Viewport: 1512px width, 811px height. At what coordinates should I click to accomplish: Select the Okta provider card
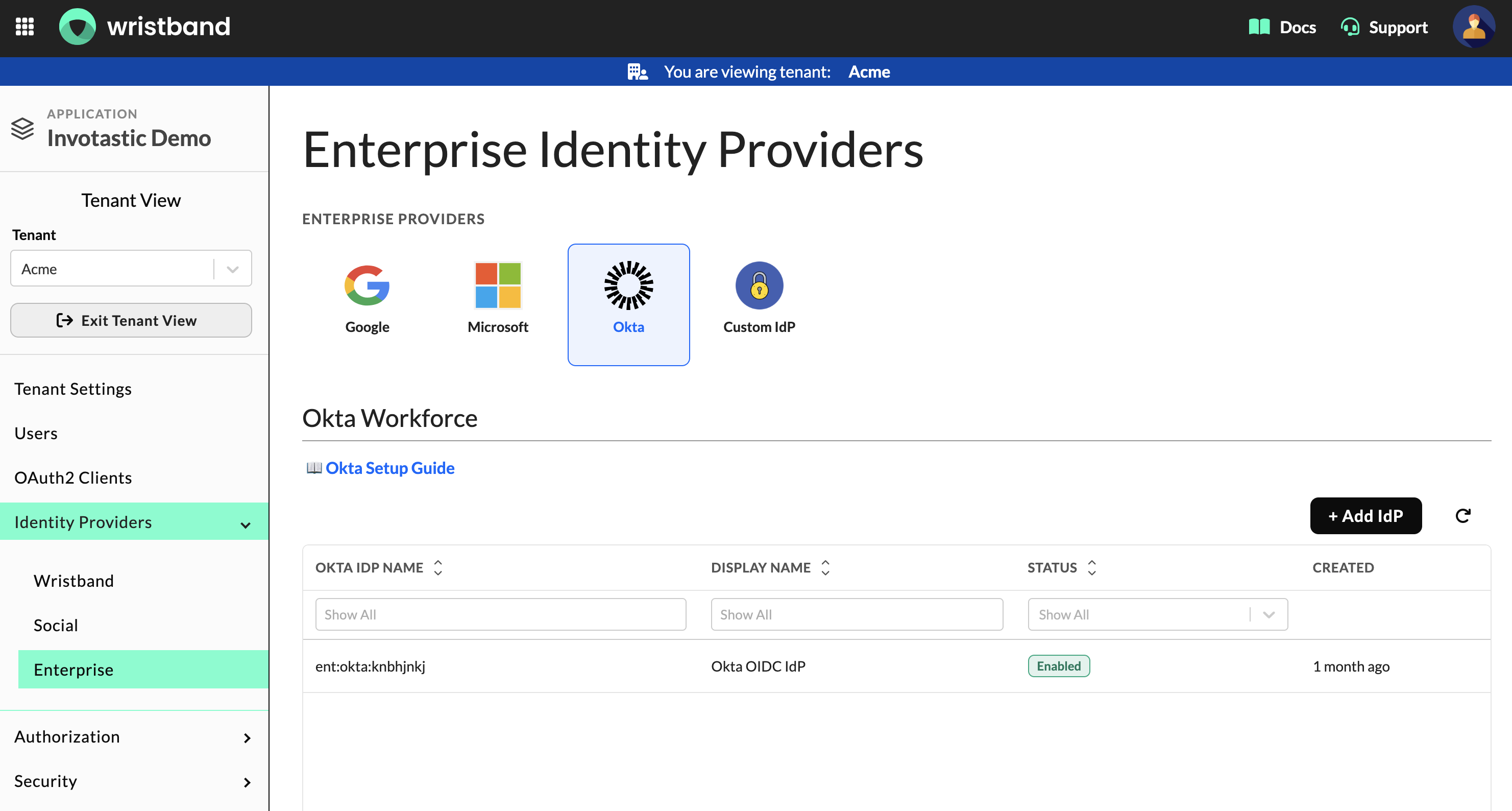pyautogui.click(x=628, y=305)
